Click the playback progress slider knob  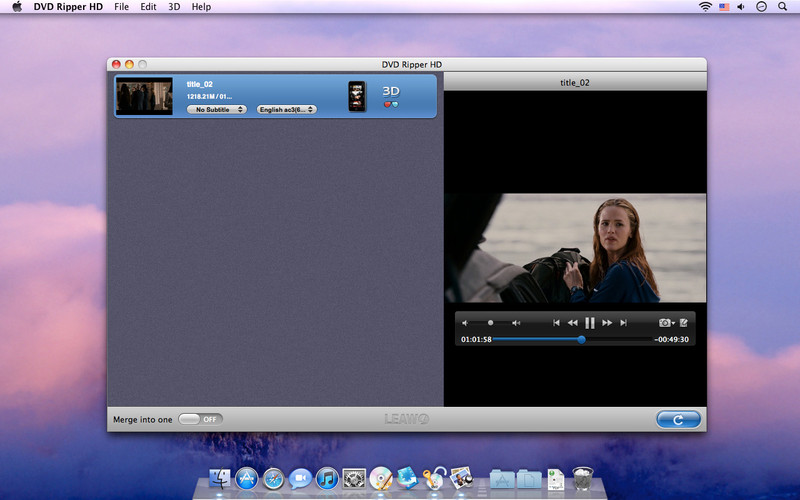(x=581, y=339)
